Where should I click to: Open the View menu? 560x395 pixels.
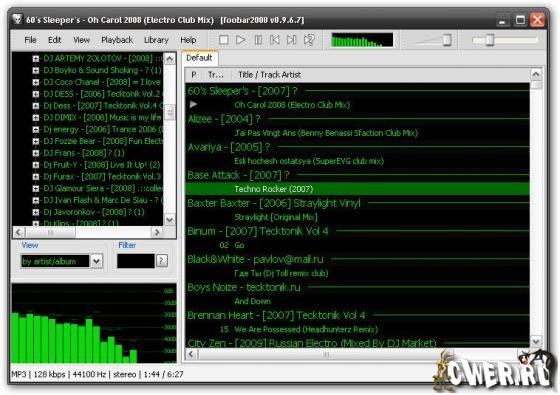point(81,40)
